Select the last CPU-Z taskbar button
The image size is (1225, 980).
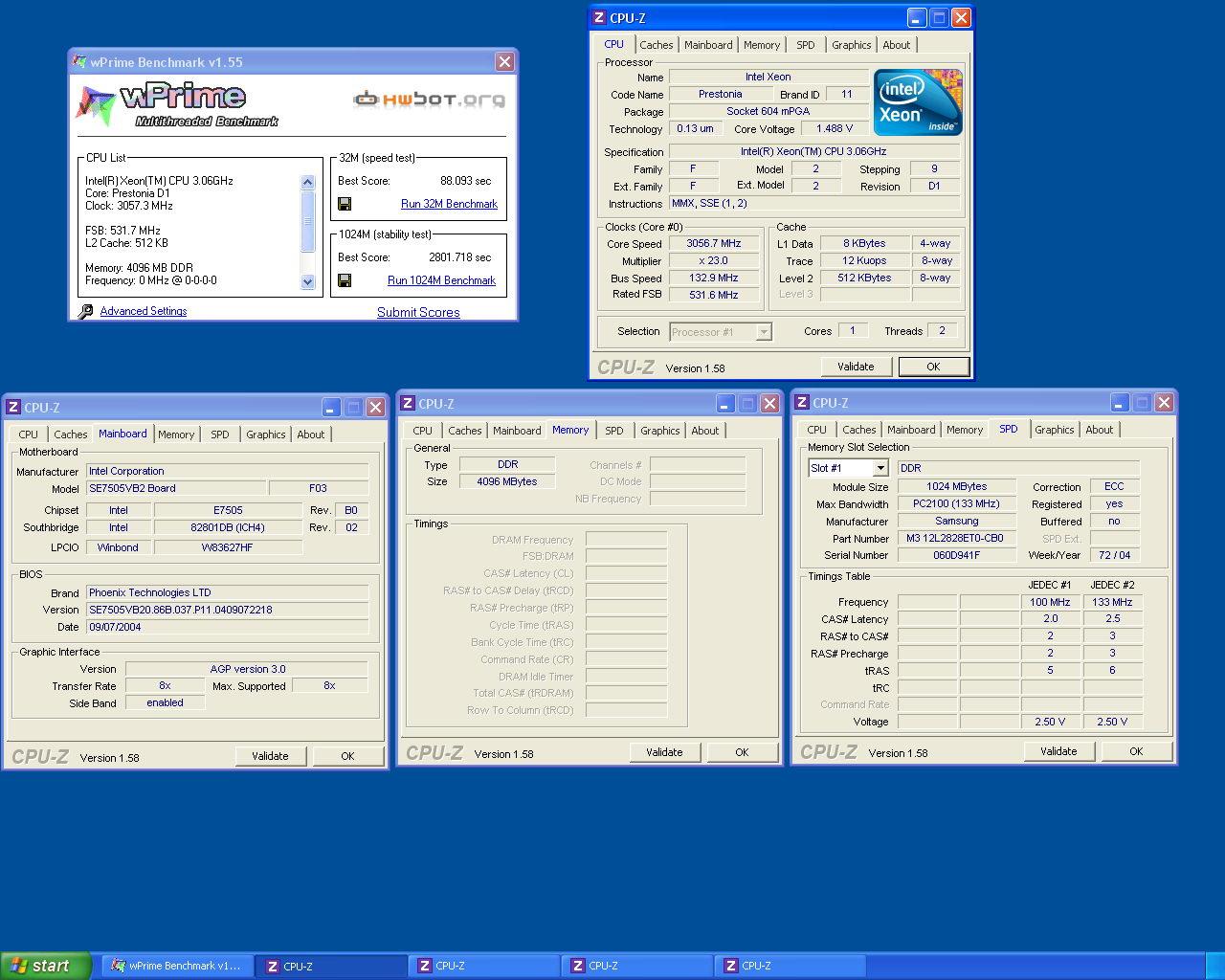click(790, 966)
